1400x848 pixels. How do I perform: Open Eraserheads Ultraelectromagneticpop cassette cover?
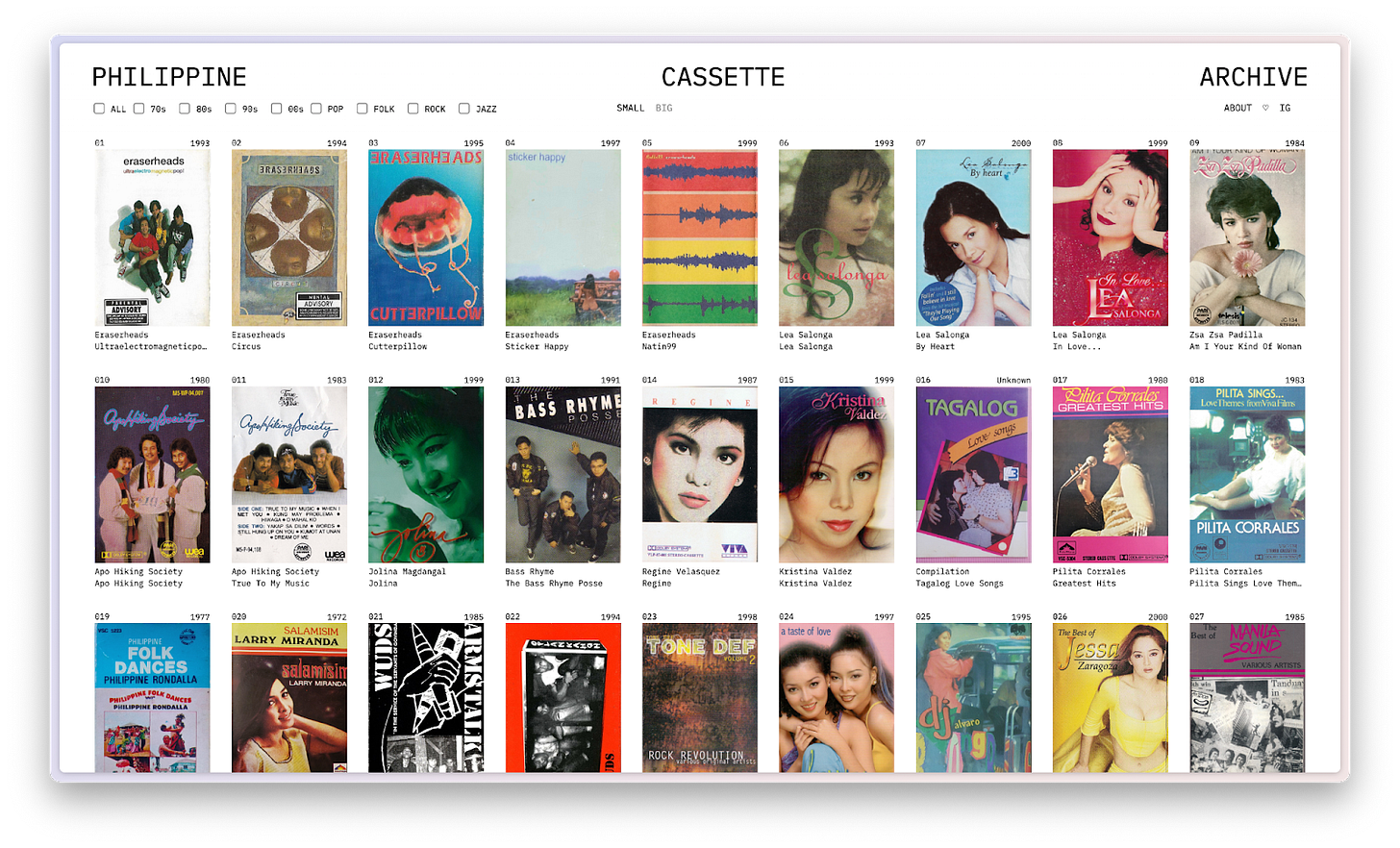click(152, 237)
